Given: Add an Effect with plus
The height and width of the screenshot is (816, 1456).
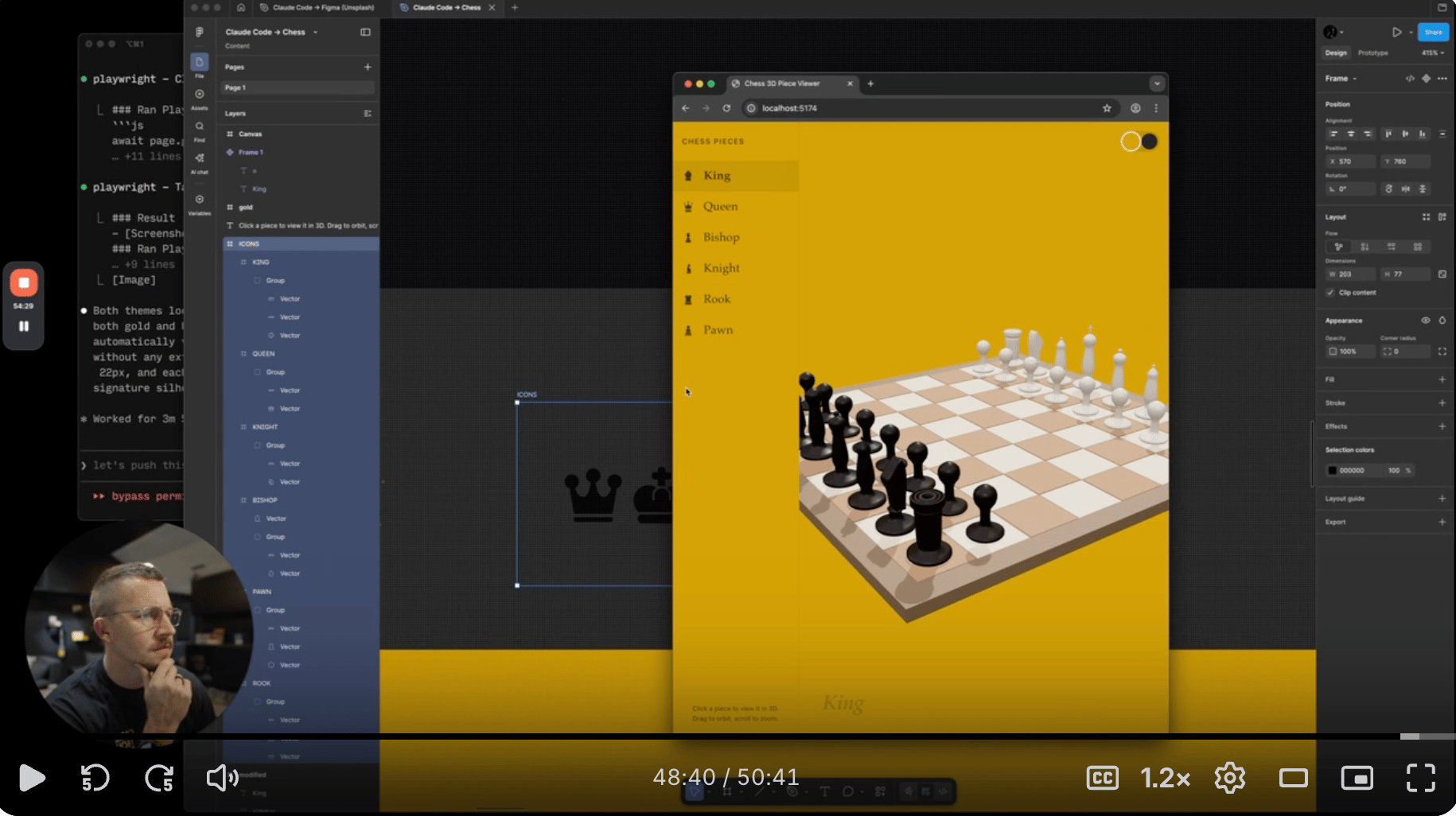Looking at the screenshot, I should [1442, 426].
